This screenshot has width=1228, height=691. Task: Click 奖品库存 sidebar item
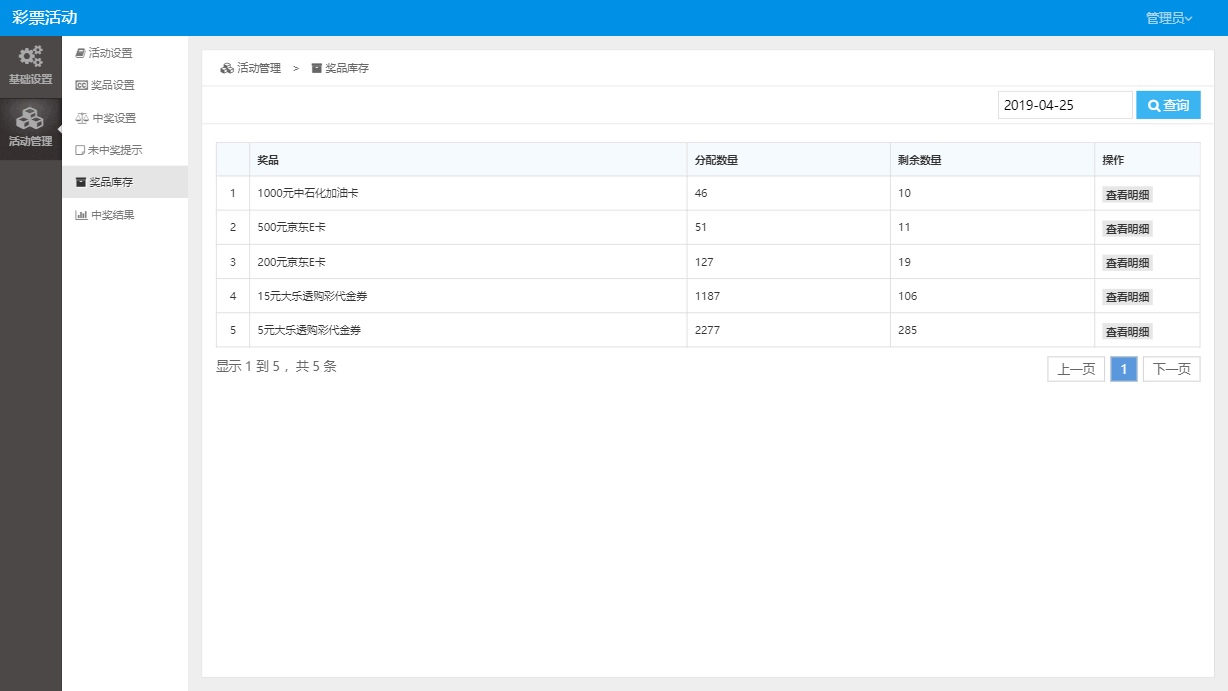(x=110, y=182)
